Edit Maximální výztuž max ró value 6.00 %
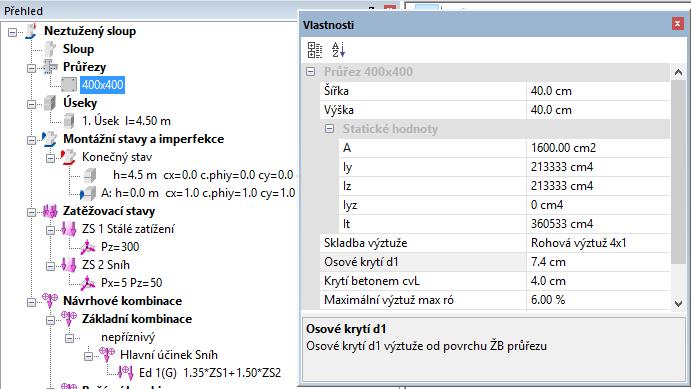This screenshot has width=691, height=389. tap(598, 300)
